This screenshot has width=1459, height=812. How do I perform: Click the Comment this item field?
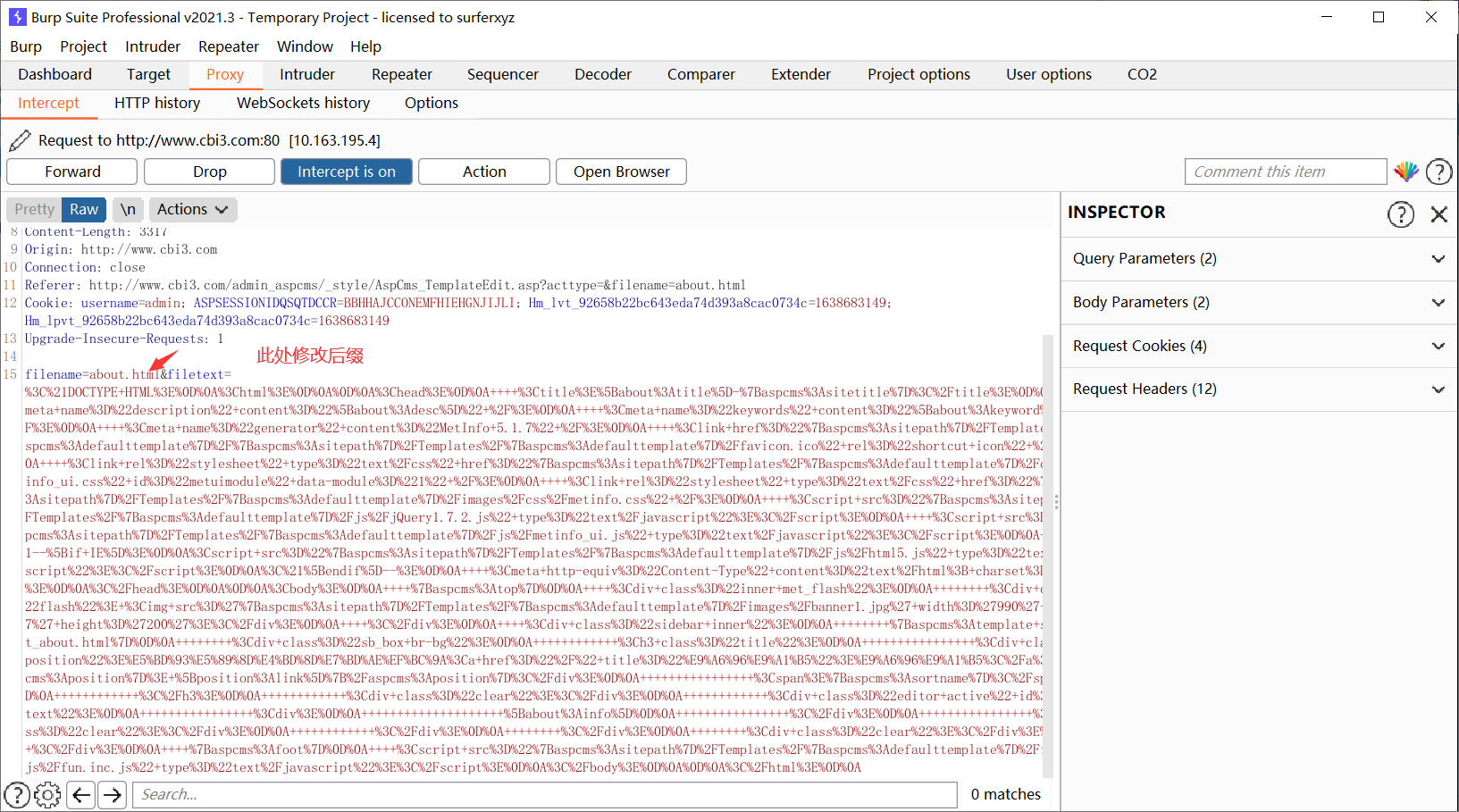1286,172
